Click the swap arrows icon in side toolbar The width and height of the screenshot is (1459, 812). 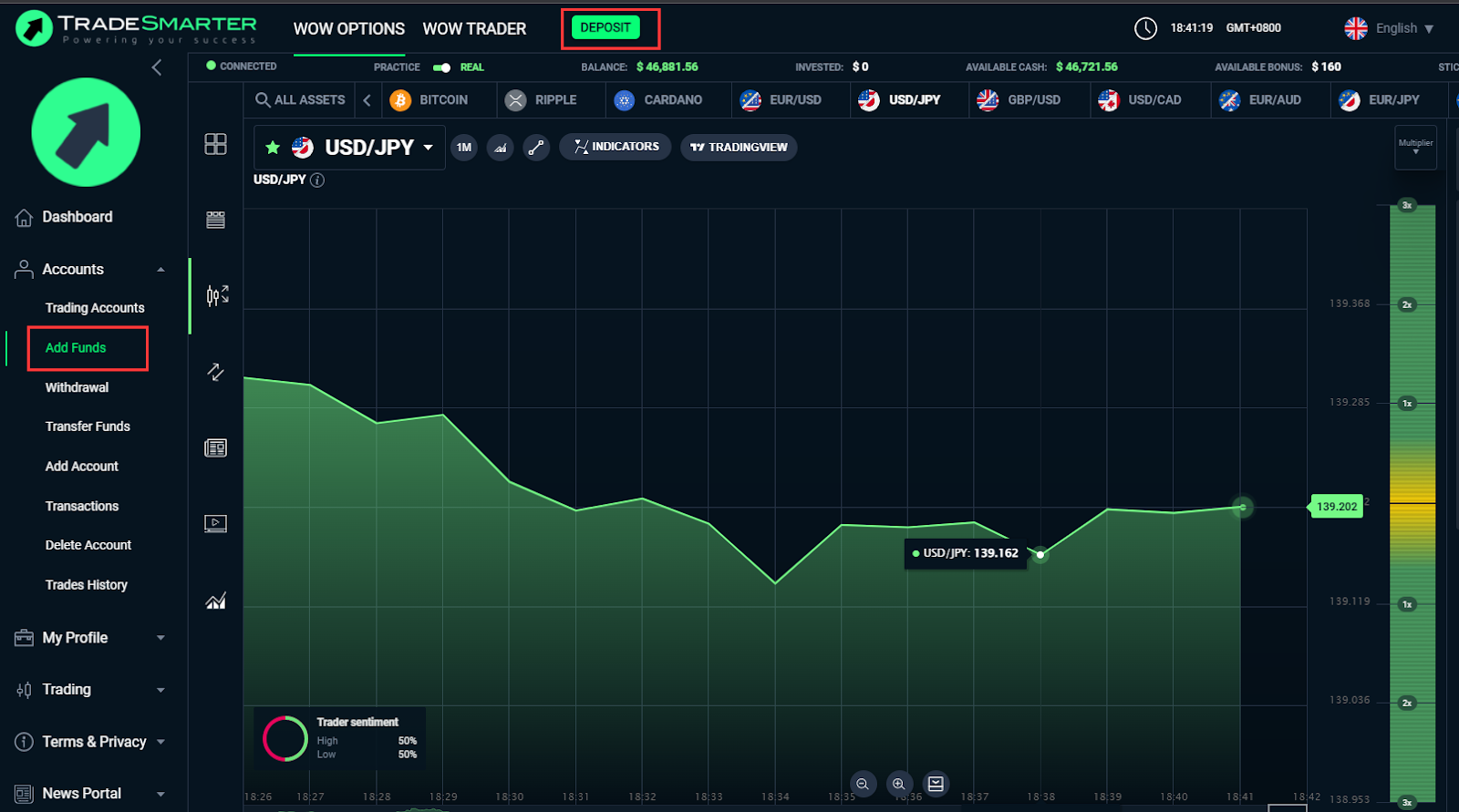215,371
